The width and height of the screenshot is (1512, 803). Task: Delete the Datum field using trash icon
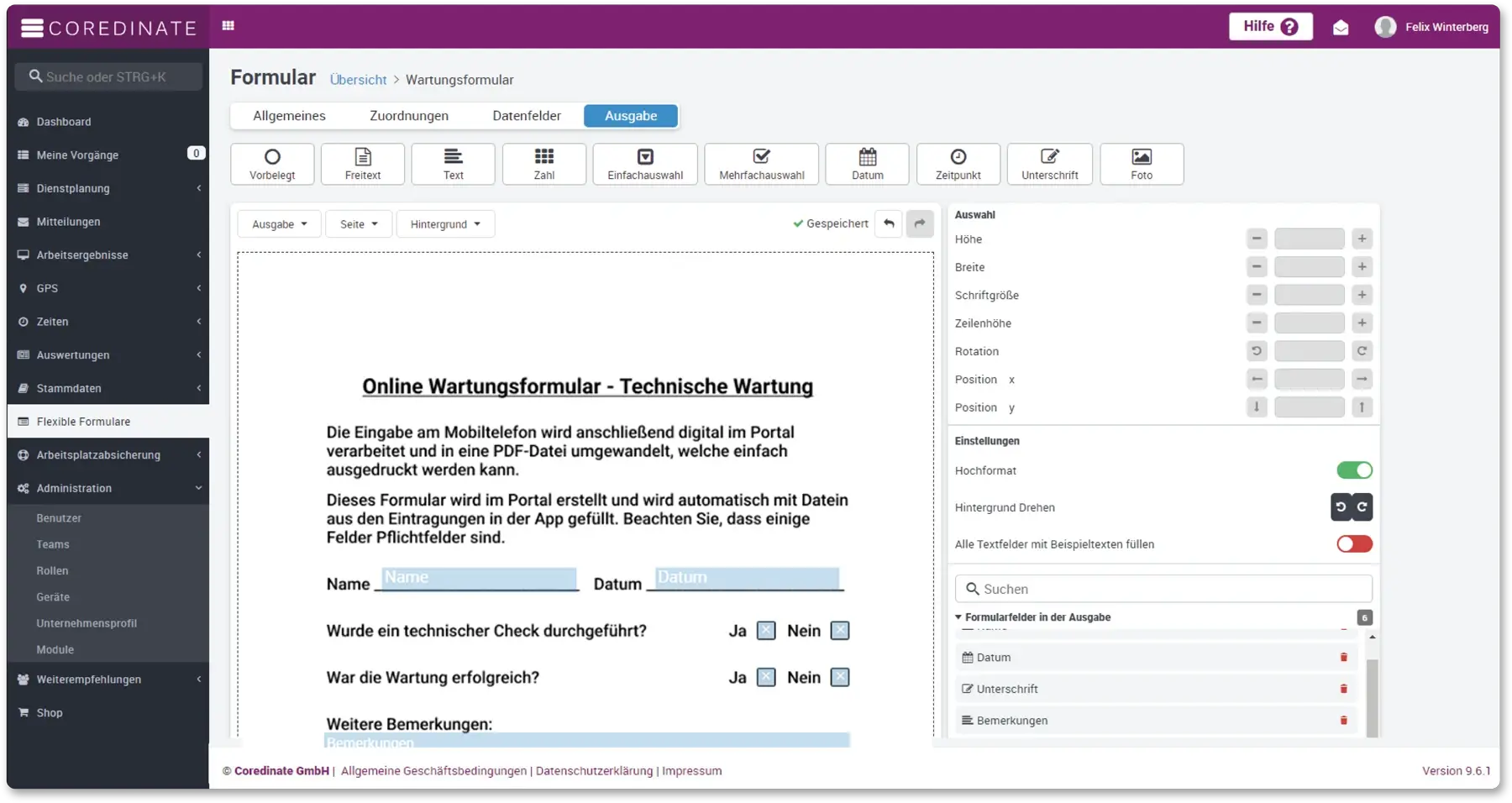[1343, 658]
